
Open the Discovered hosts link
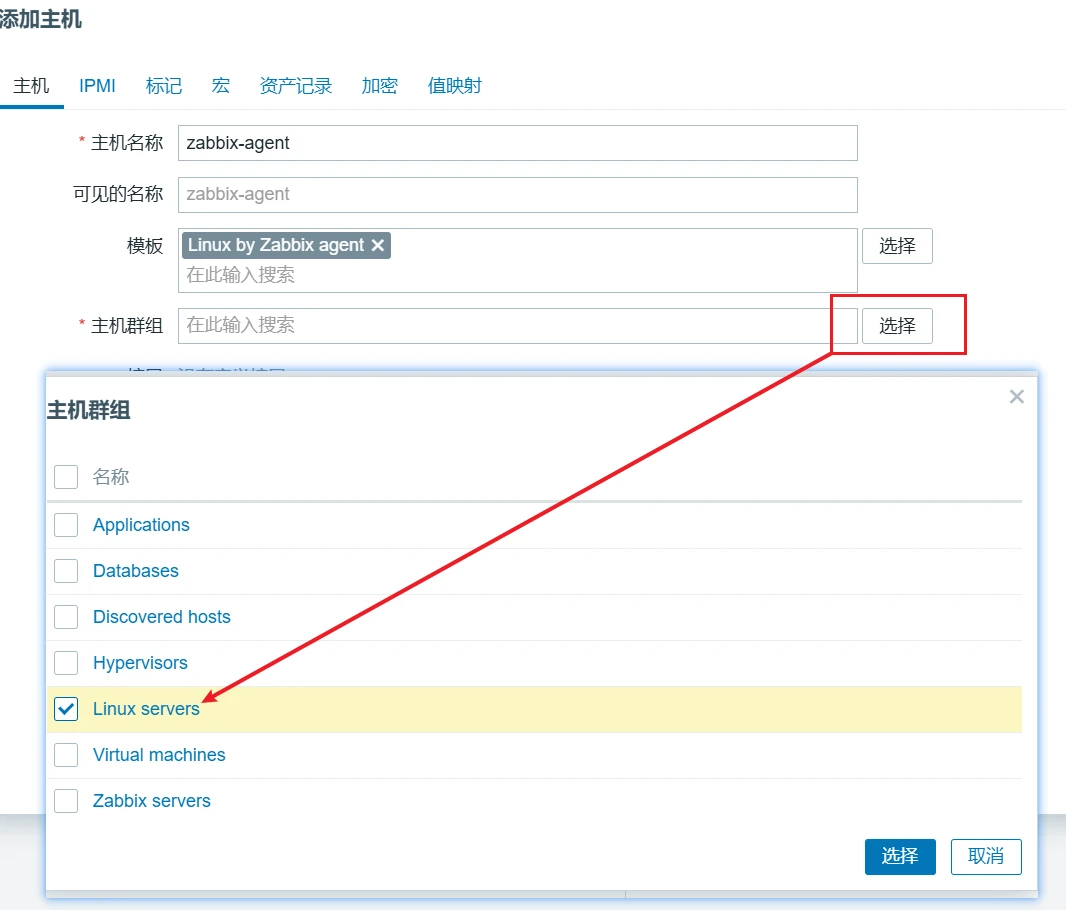coord(161,617)
